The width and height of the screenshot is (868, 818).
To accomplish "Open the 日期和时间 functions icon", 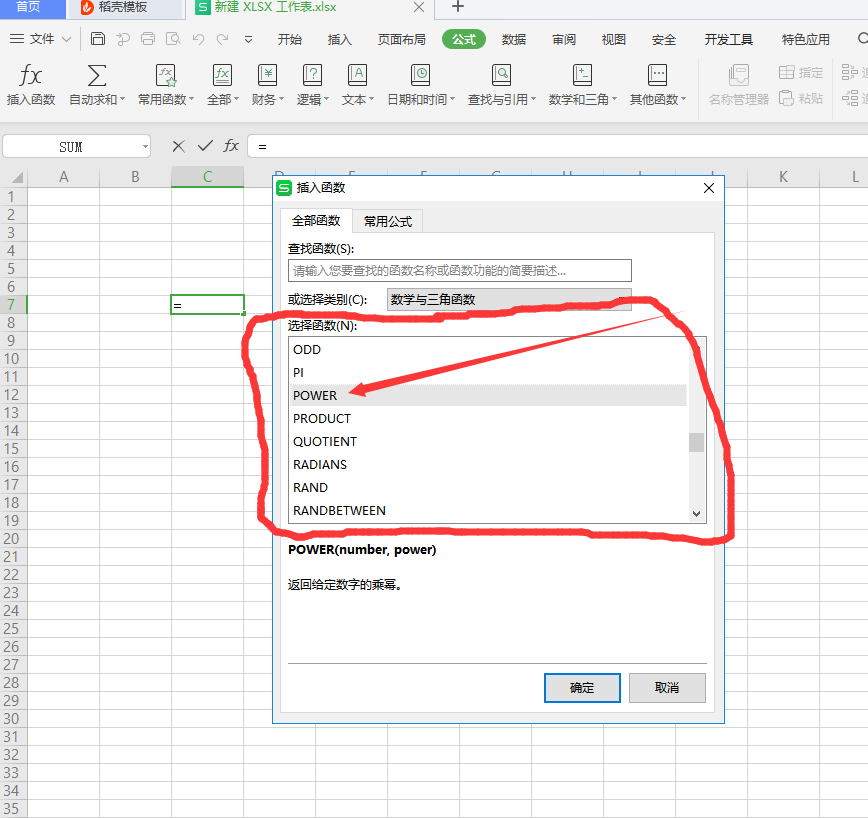I will 421,76.
